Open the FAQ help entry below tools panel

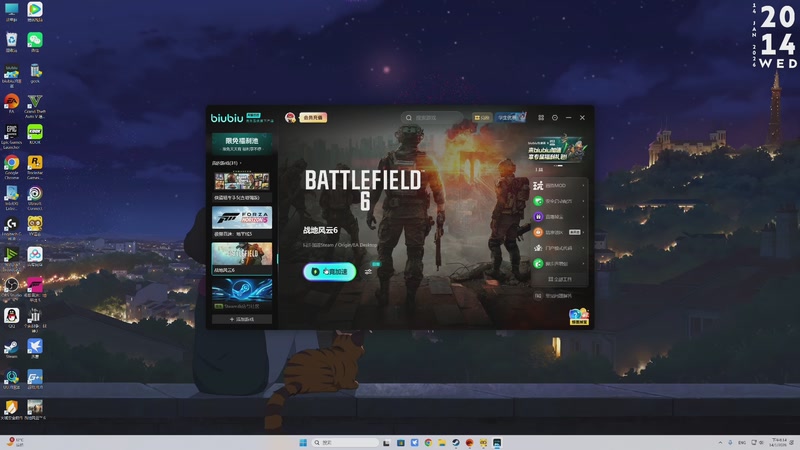553,296
